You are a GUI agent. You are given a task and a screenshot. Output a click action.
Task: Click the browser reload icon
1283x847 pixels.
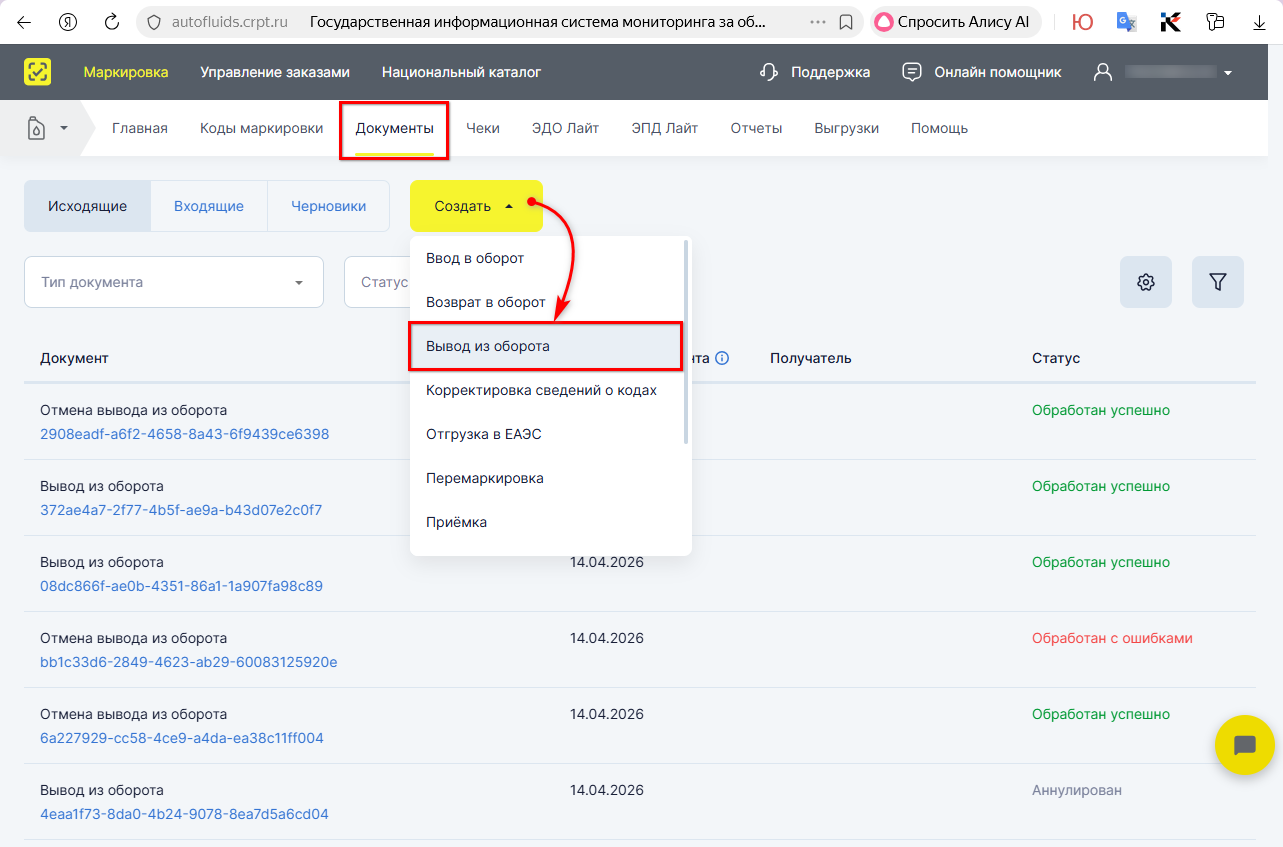point(112,22)
